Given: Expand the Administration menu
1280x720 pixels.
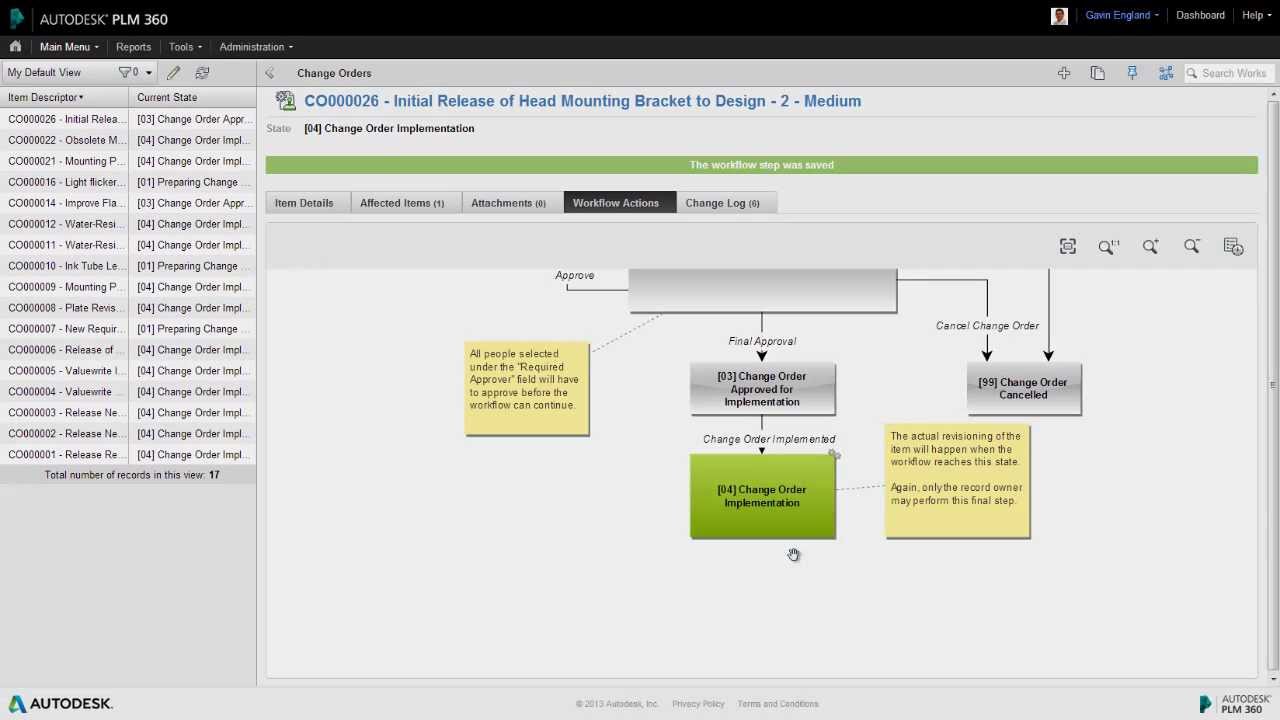Looking at the screenshot, I should point(256,47).
